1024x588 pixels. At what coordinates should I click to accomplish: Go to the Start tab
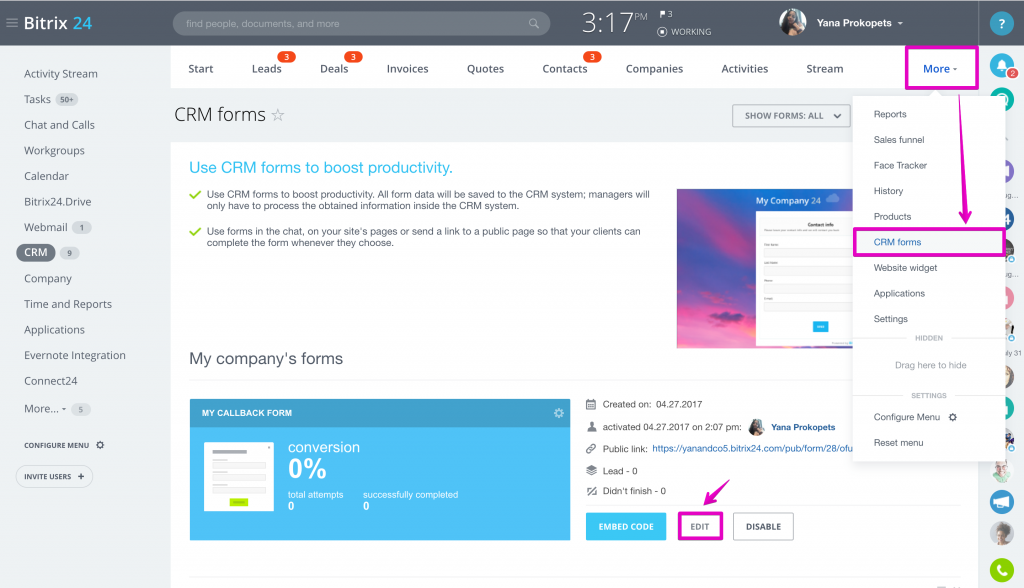200,69
